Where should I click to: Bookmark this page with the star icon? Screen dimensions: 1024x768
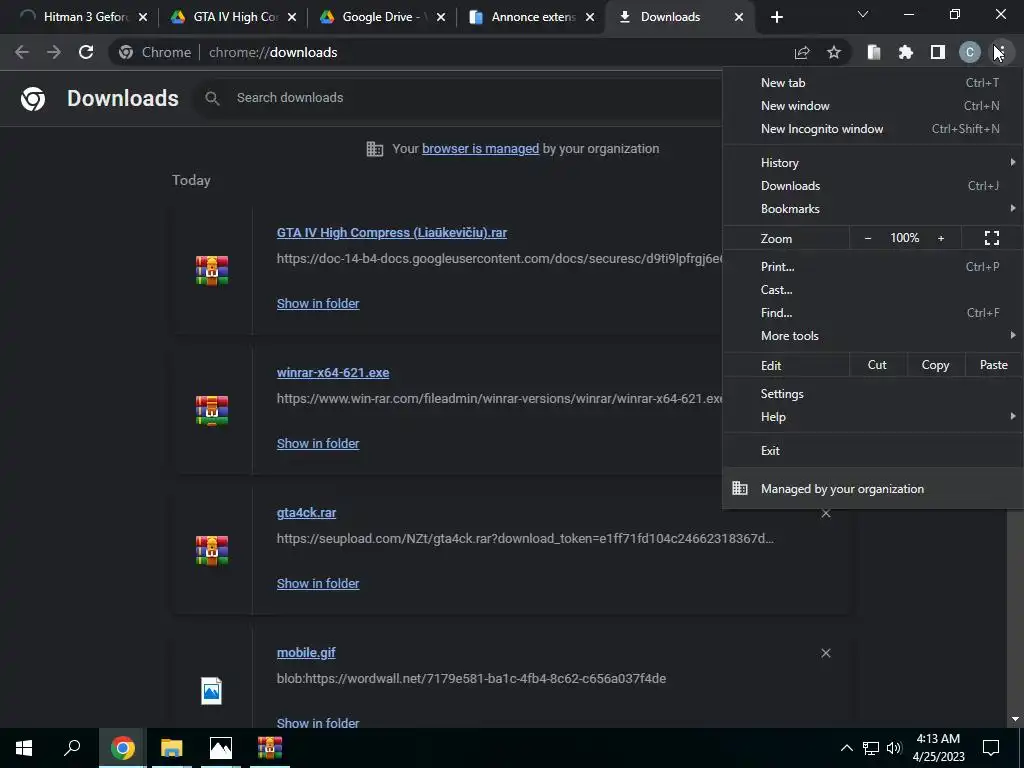pos(834,52)
